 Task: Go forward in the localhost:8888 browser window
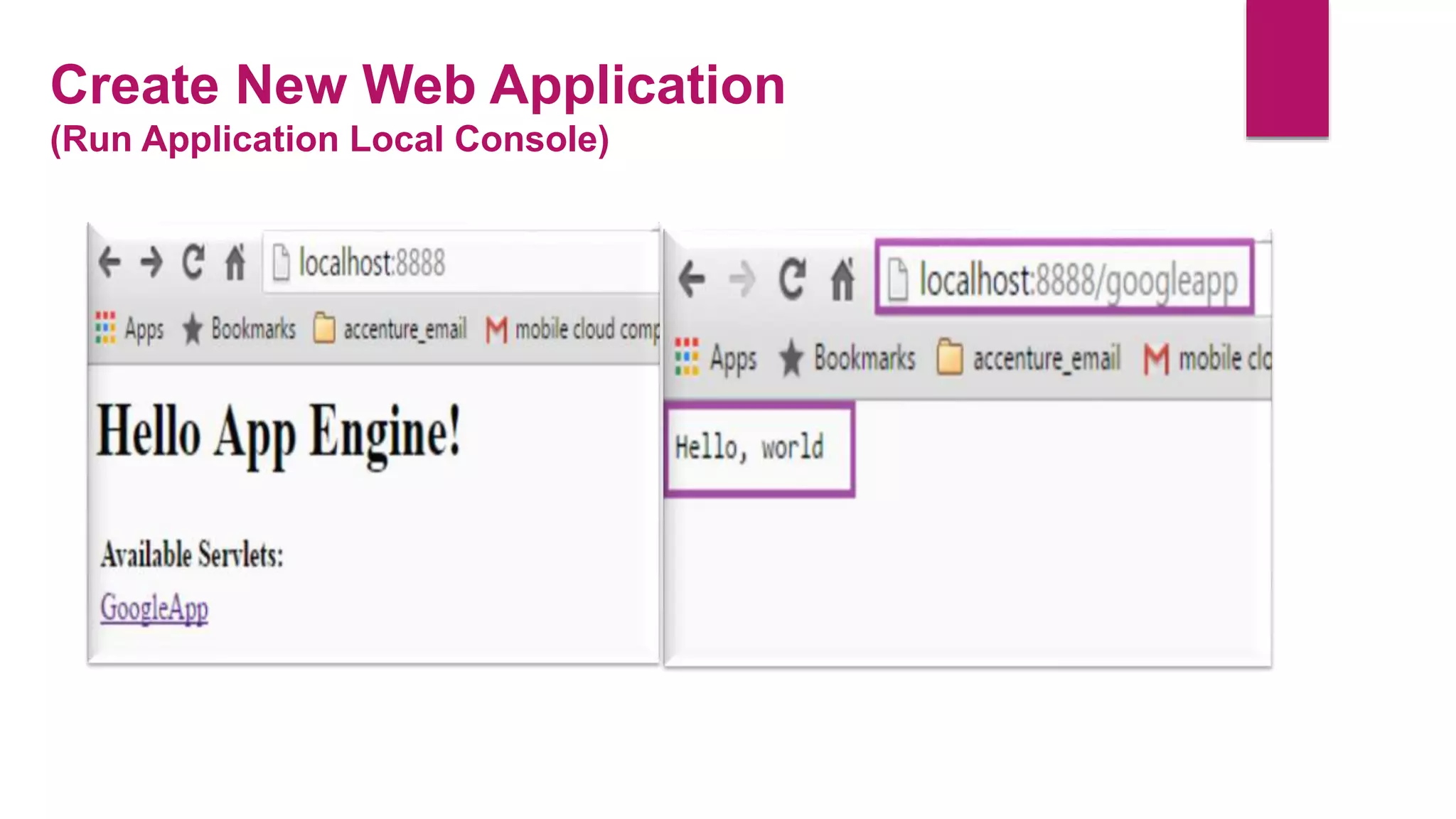pos(151,262)
